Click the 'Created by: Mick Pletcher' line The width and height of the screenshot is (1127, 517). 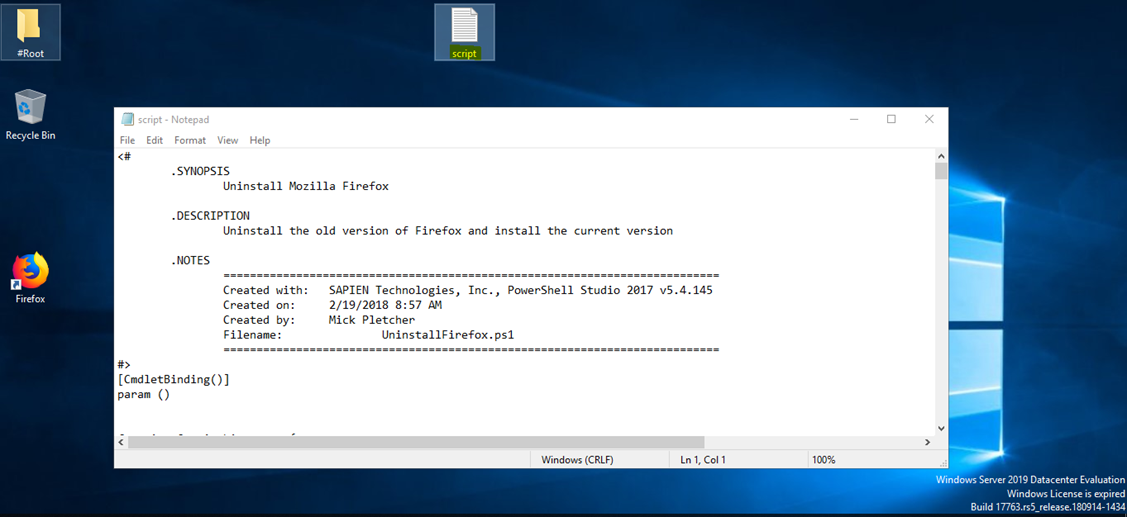pos(319,319)
